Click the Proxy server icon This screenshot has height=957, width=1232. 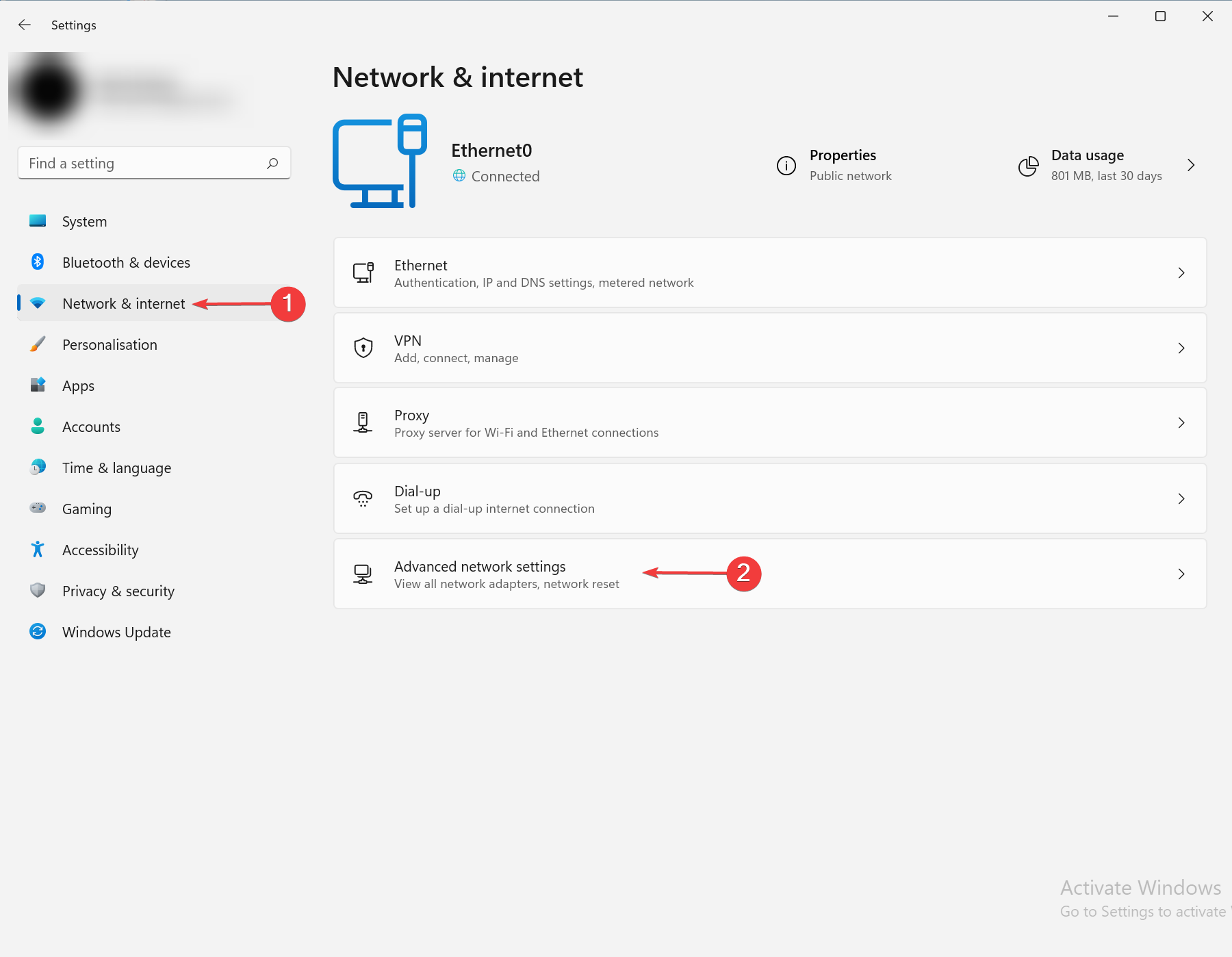coord(363,422)
